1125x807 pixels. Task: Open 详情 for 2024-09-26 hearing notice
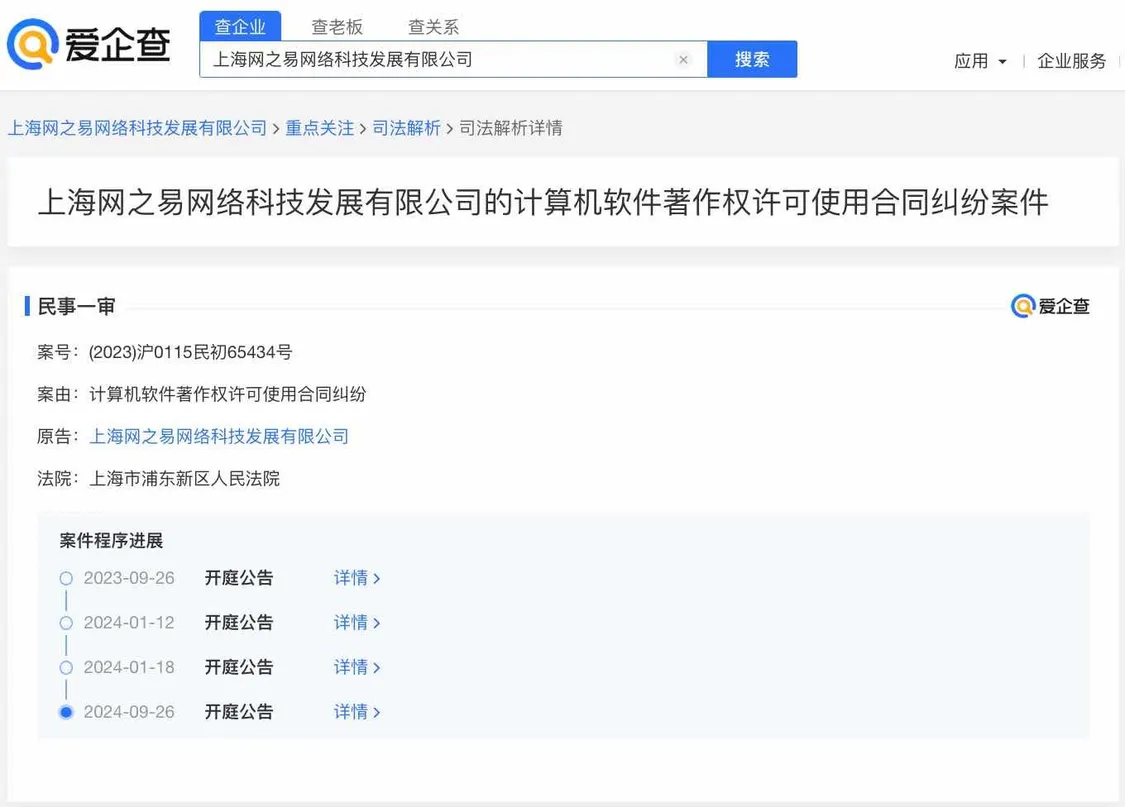point(357,712)
